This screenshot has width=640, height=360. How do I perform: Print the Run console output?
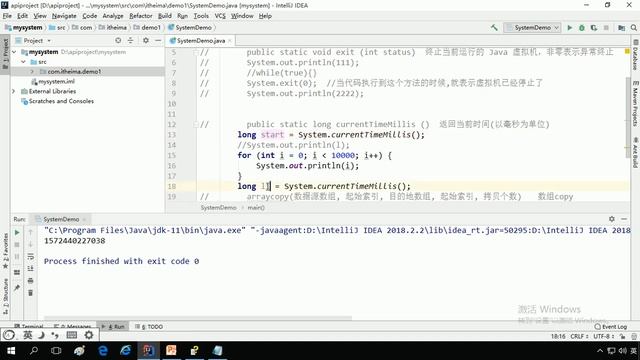(x=31, y=280)
